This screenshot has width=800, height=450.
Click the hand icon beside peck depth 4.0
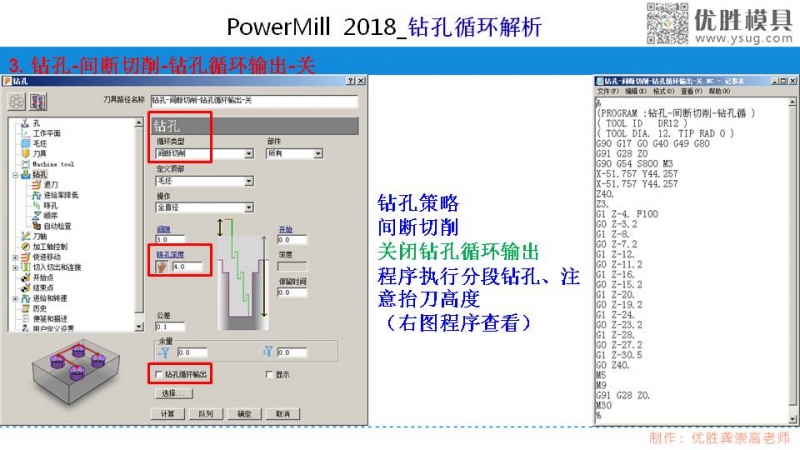162,266
